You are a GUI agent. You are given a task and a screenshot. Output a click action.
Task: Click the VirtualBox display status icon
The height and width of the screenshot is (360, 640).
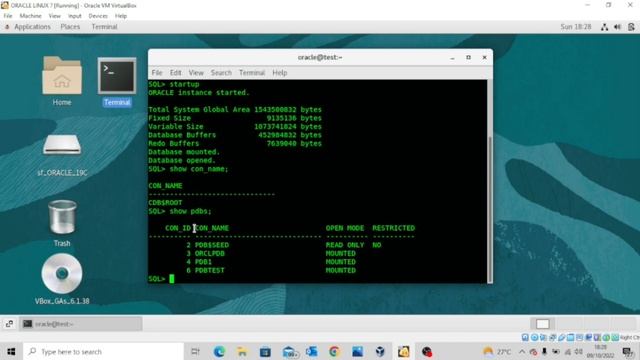pos(580,337)
